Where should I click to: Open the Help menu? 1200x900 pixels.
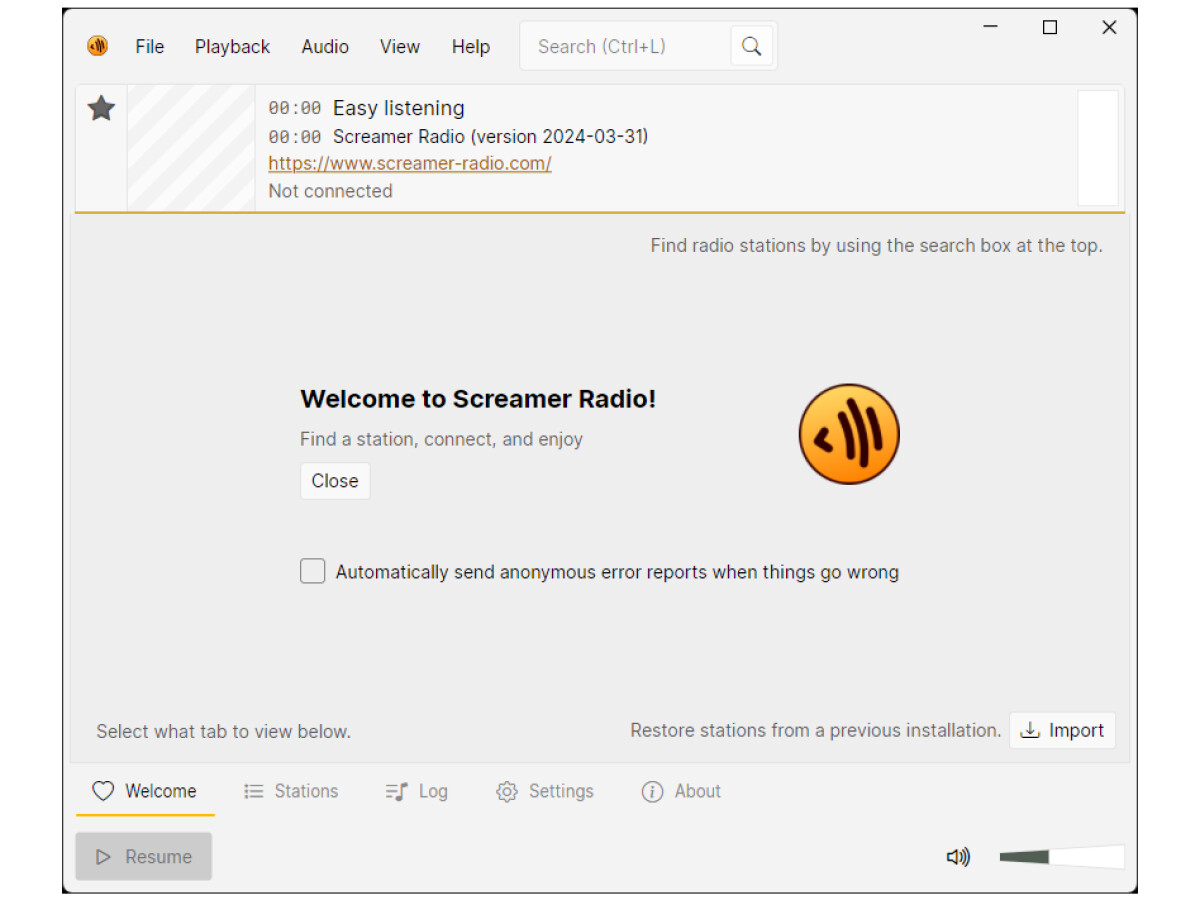[x=470, y=47]
